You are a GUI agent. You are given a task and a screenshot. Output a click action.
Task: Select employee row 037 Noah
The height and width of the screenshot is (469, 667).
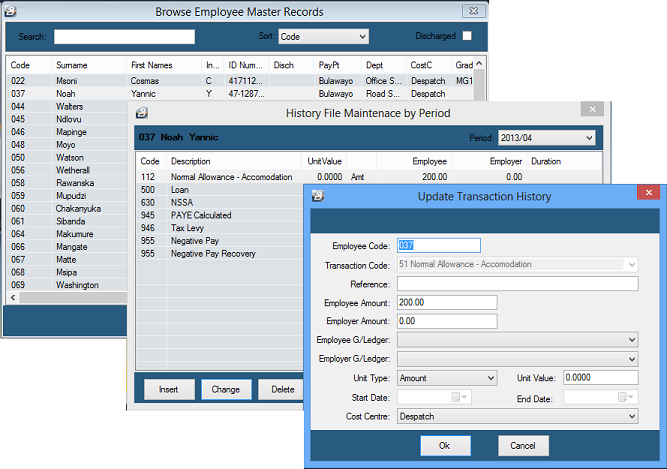click(240, 94)
